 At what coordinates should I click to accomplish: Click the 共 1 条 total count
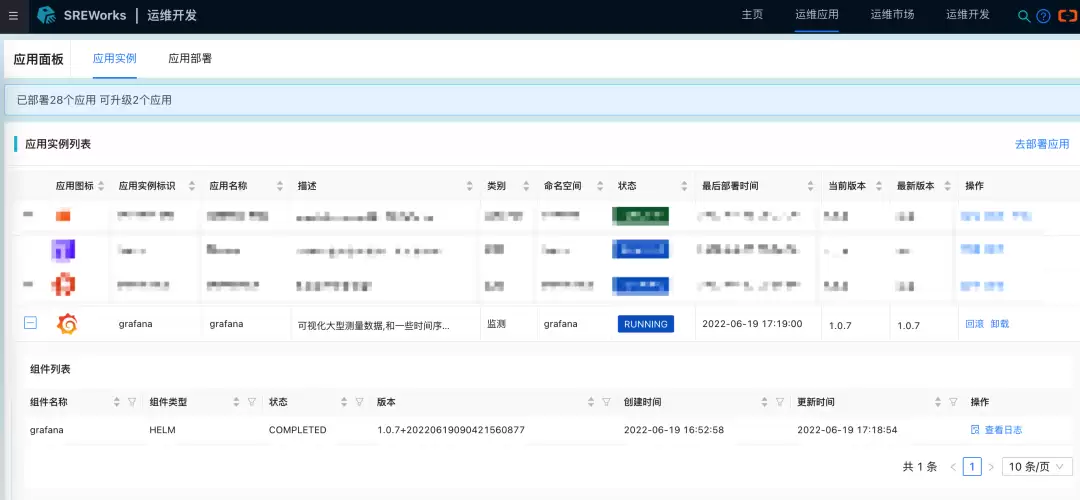(x=920, y=467)
